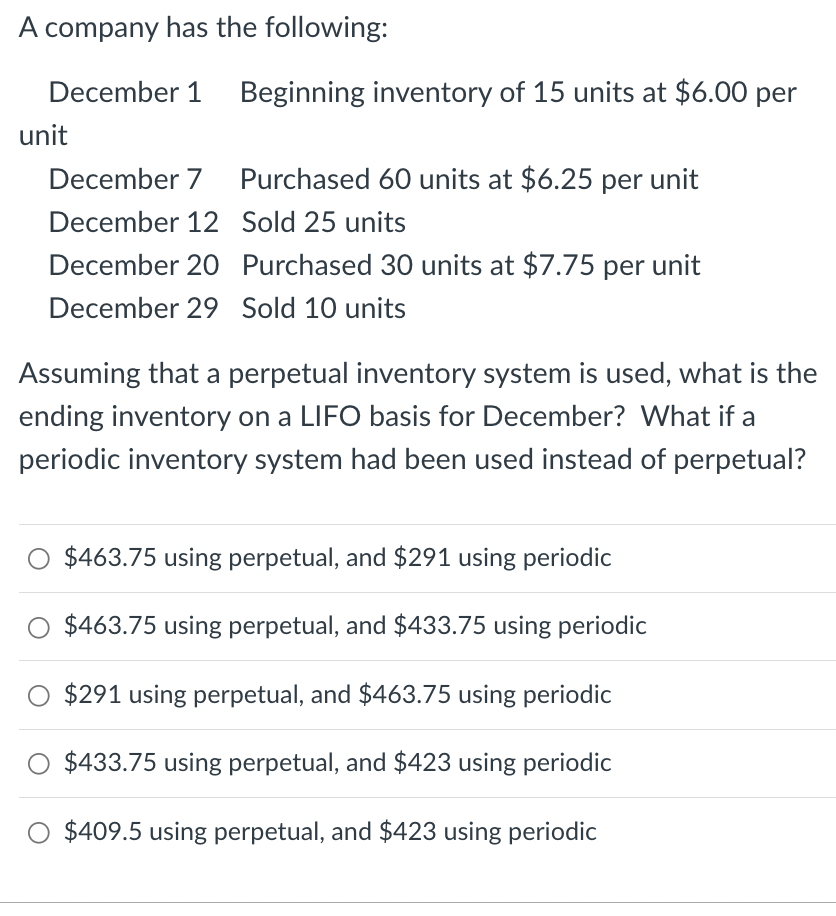Viewport: 836px width, 916px height.
Task: Click the 'A company has the following:' heading
Action: click(204, 29)
